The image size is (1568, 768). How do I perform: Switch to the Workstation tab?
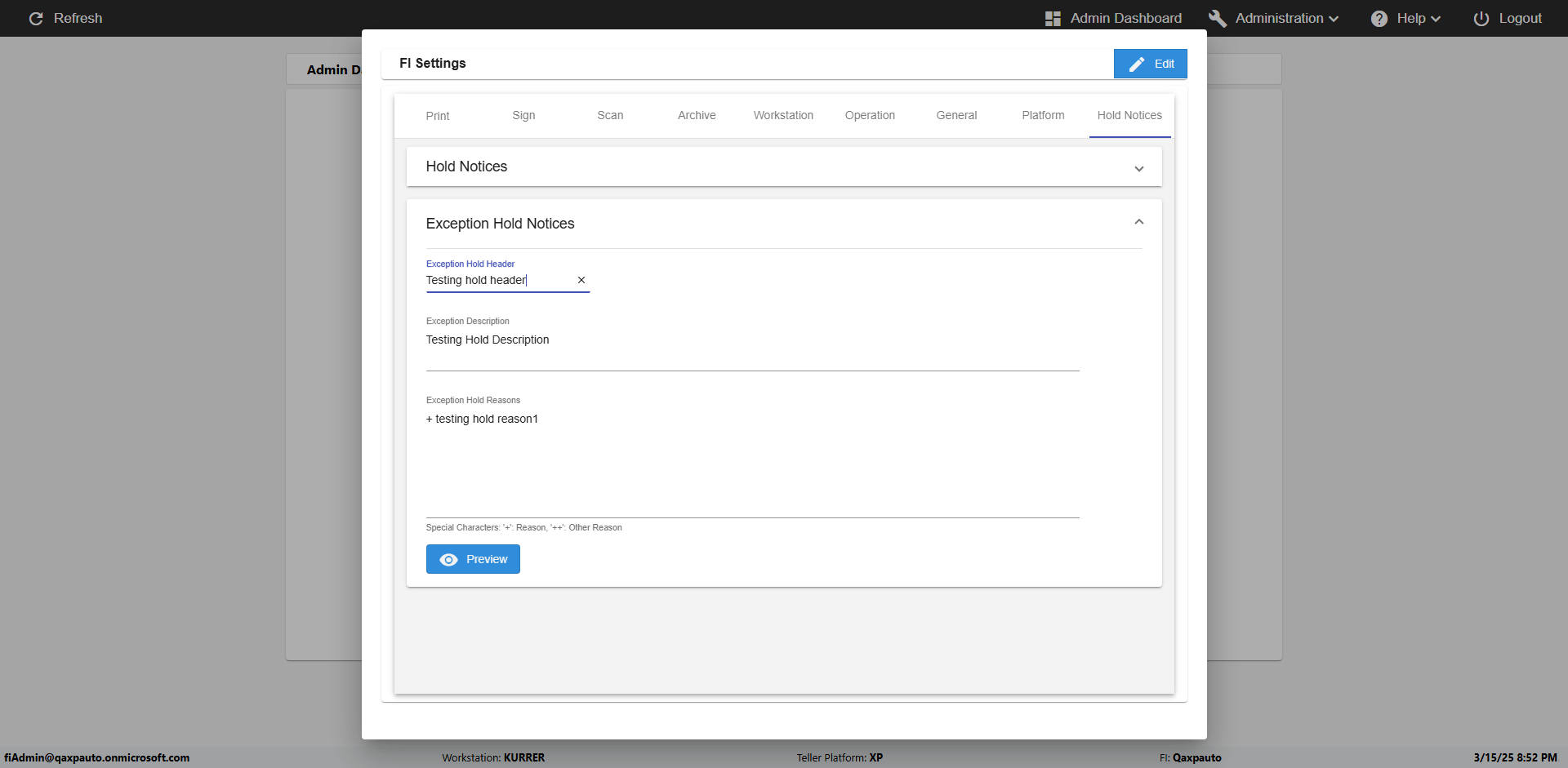783,116
